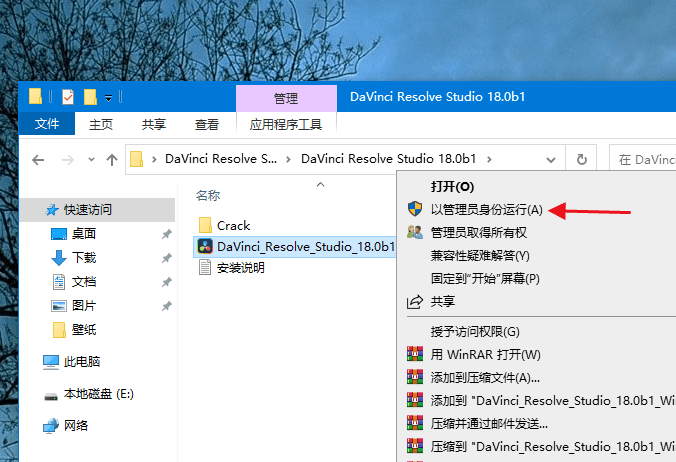Switch to the 查看 ribbon tab
Screen dimensions: 676x462
207,125
